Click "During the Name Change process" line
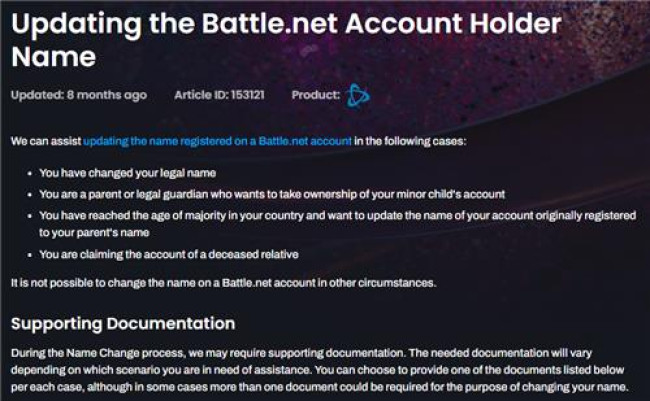This screenshot has height=401, width=650. tap(301, 353)
